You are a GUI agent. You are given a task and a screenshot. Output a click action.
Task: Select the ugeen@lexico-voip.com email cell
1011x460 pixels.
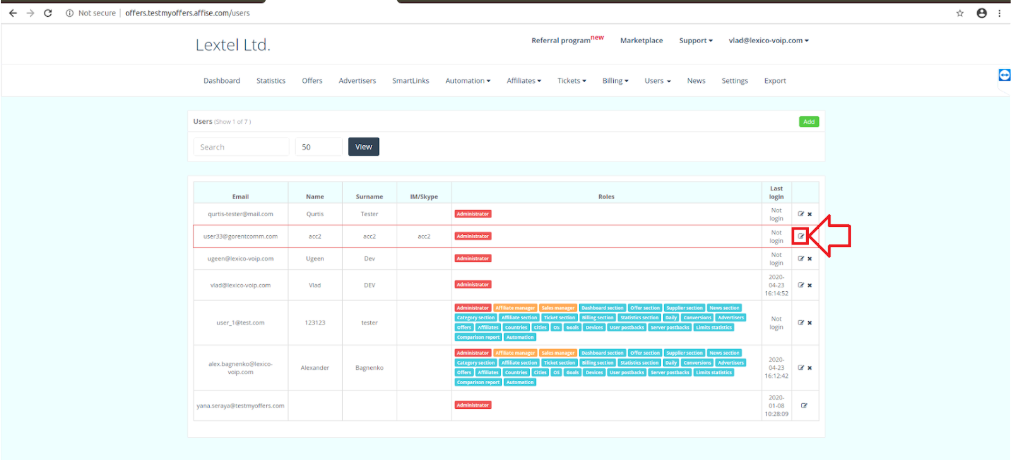tap(240, 258)
